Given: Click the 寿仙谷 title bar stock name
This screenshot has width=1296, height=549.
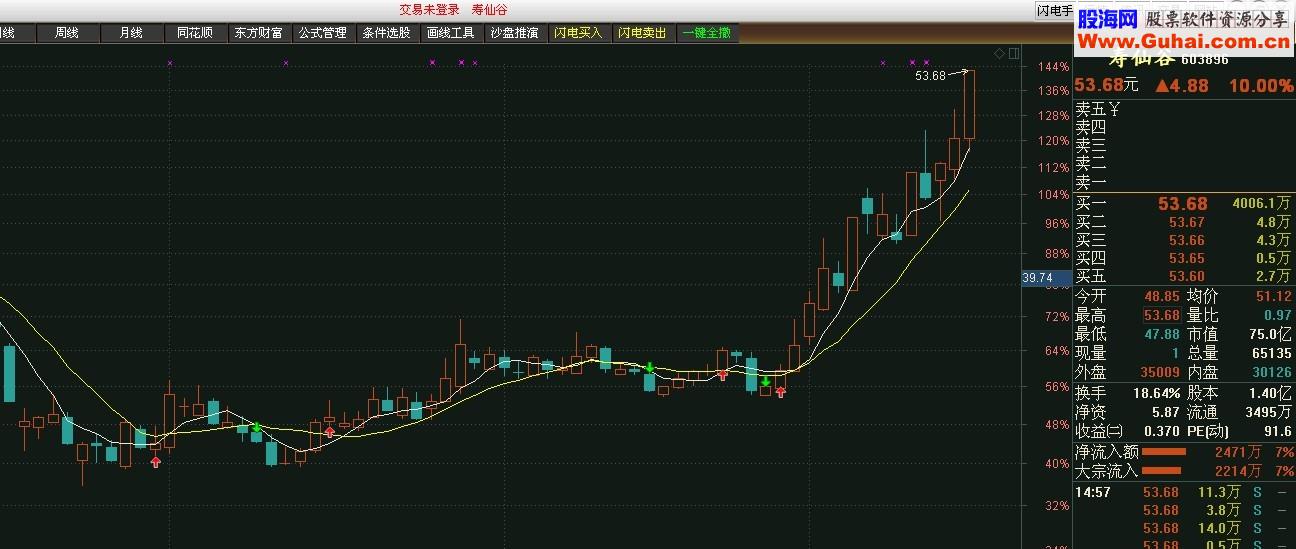Looking at the screenshot, I should tap(490, 10).
